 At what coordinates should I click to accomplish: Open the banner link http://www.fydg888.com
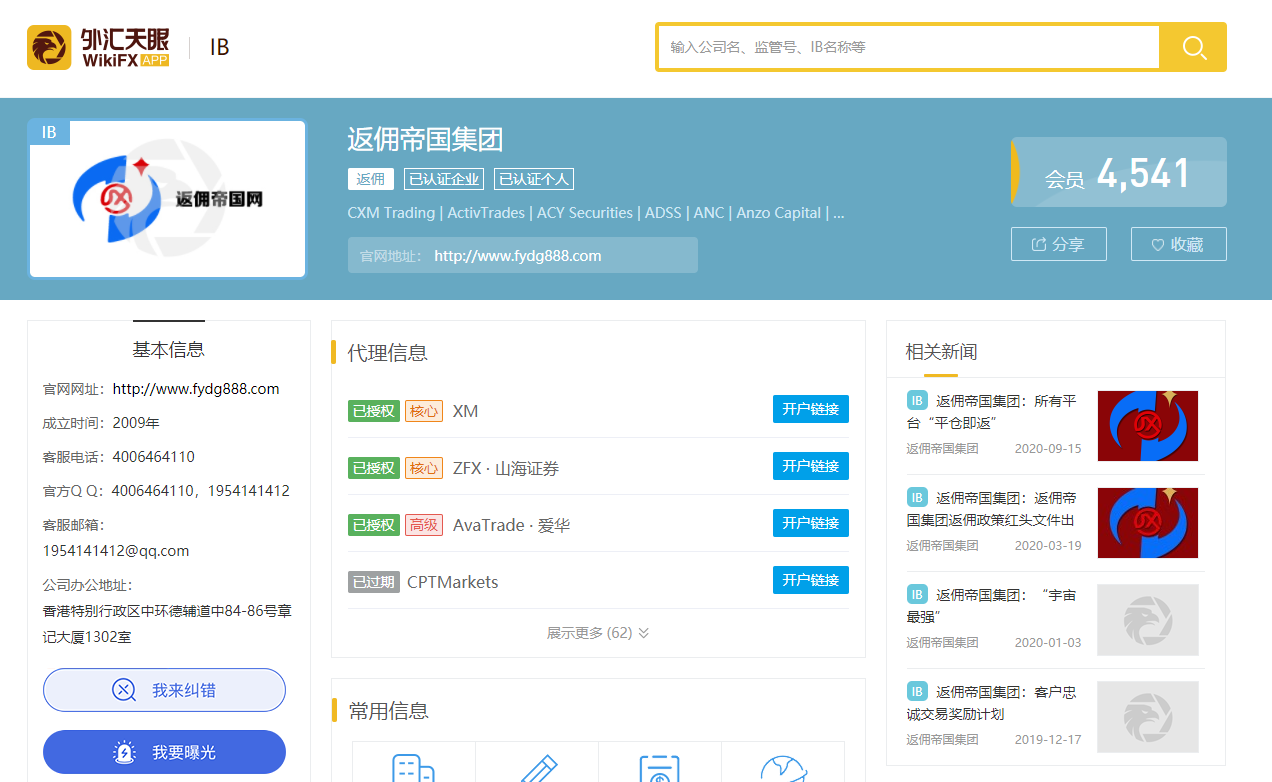tap(517, 256)
